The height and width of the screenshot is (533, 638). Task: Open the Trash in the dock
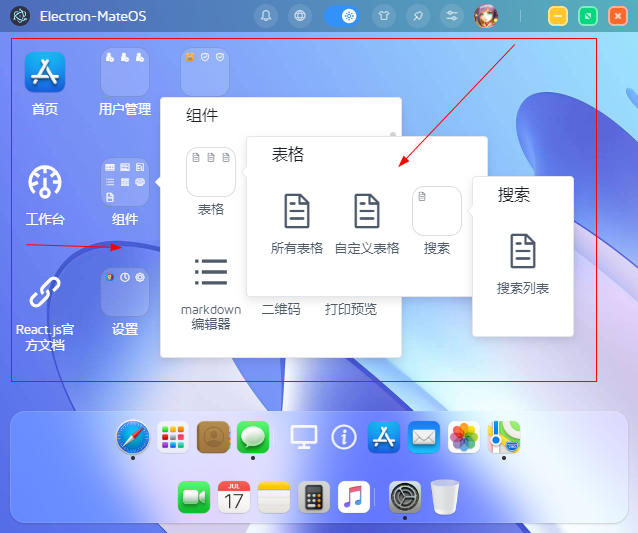click(445, 497)
